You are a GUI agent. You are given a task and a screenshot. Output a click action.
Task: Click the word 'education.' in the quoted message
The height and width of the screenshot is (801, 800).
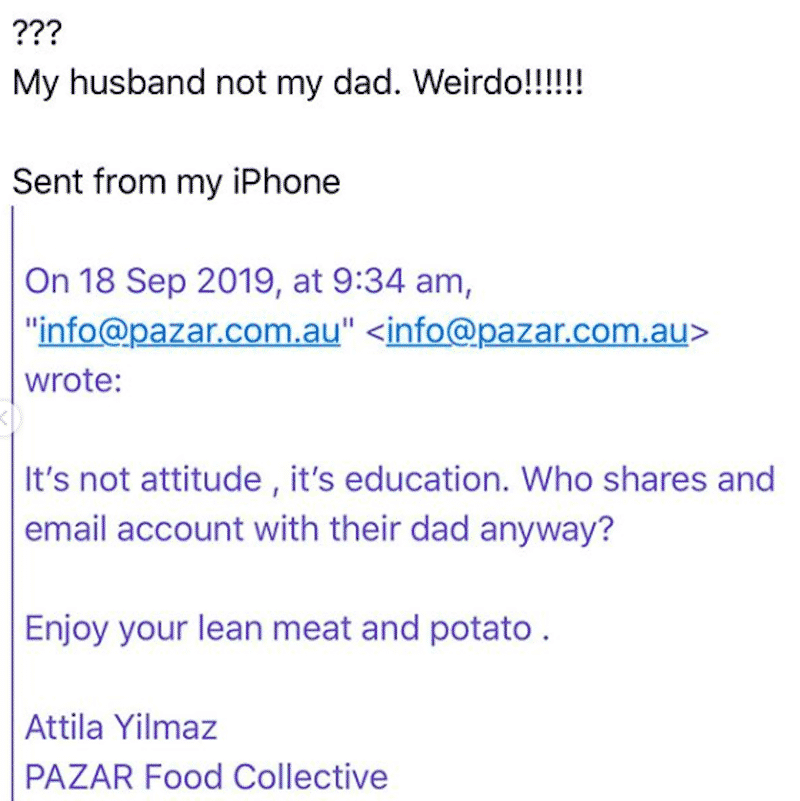point(427,479)
